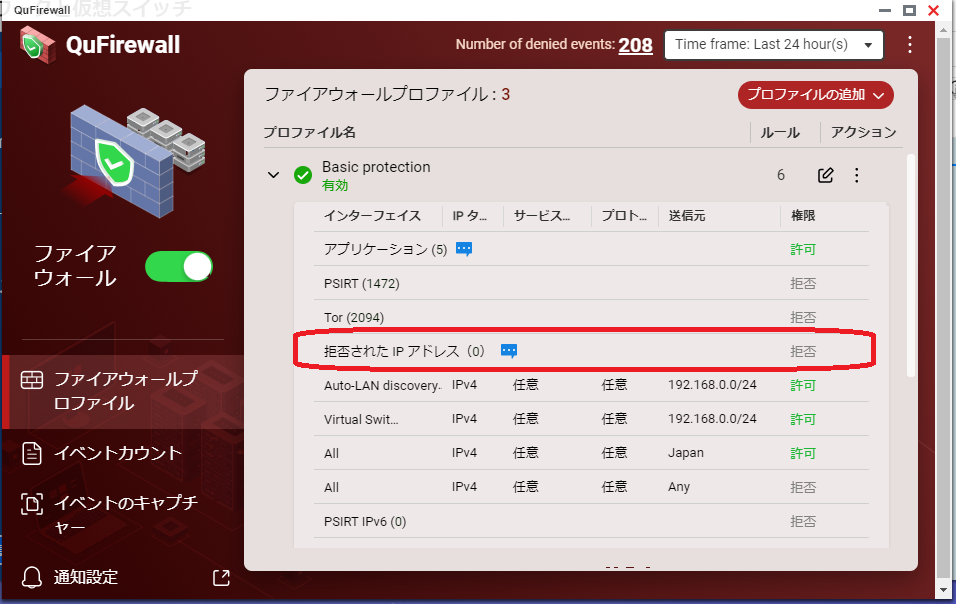
Task: Select the Virtual Swit... rule row
Action: click(x=591, y=419)
